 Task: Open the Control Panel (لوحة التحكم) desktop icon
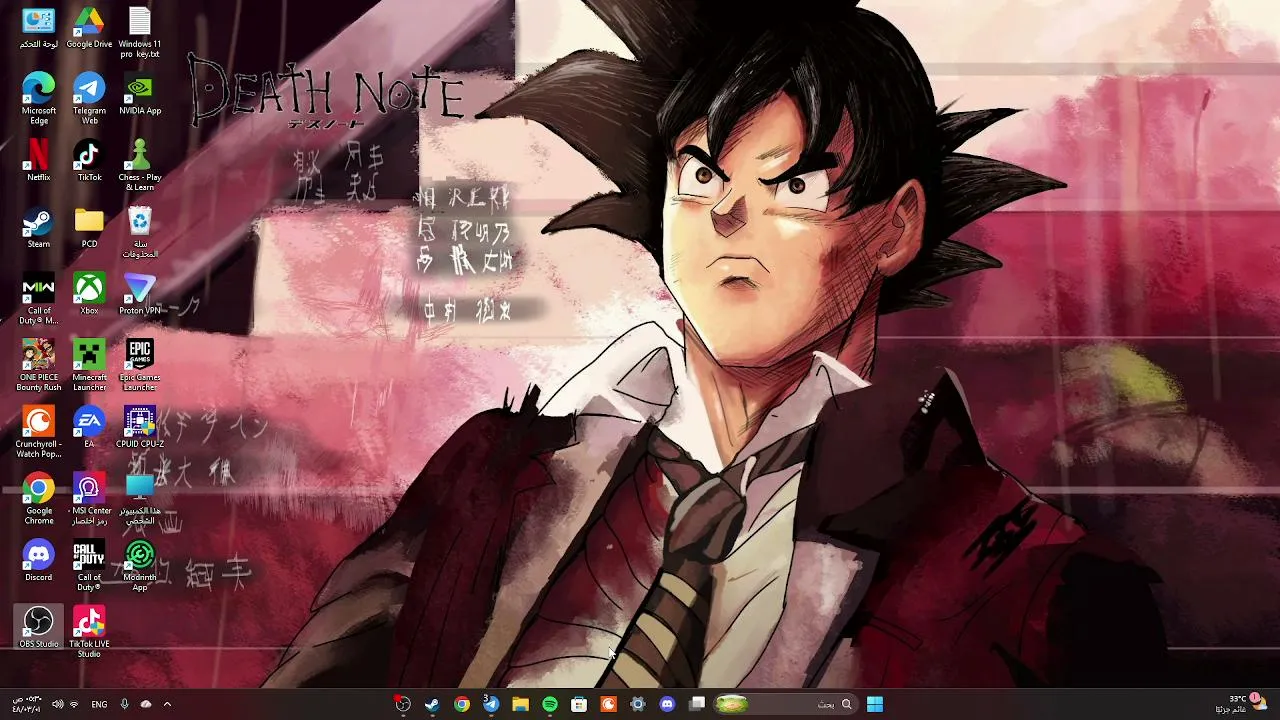[38, 28]
